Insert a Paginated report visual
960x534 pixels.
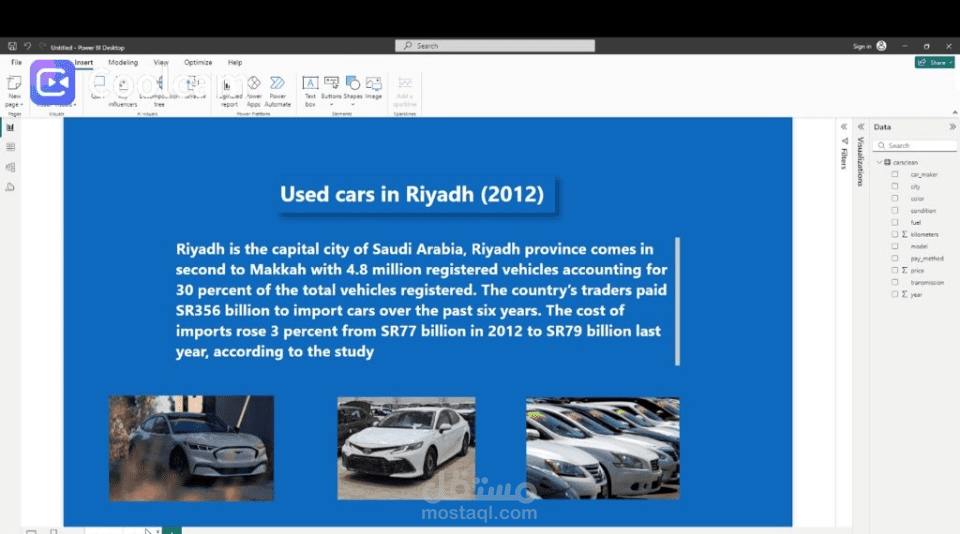point(229,91)
